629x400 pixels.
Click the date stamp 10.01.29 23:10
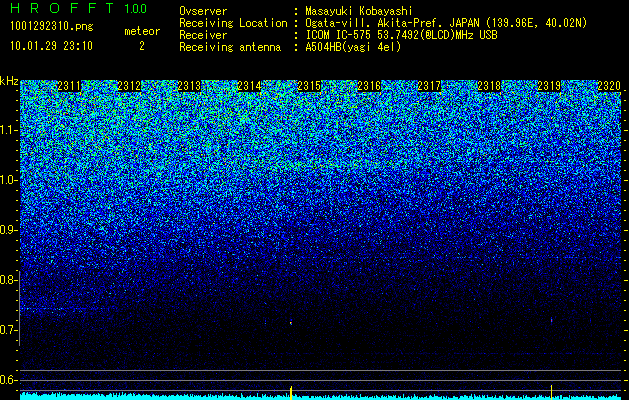(x=51, y=46)
